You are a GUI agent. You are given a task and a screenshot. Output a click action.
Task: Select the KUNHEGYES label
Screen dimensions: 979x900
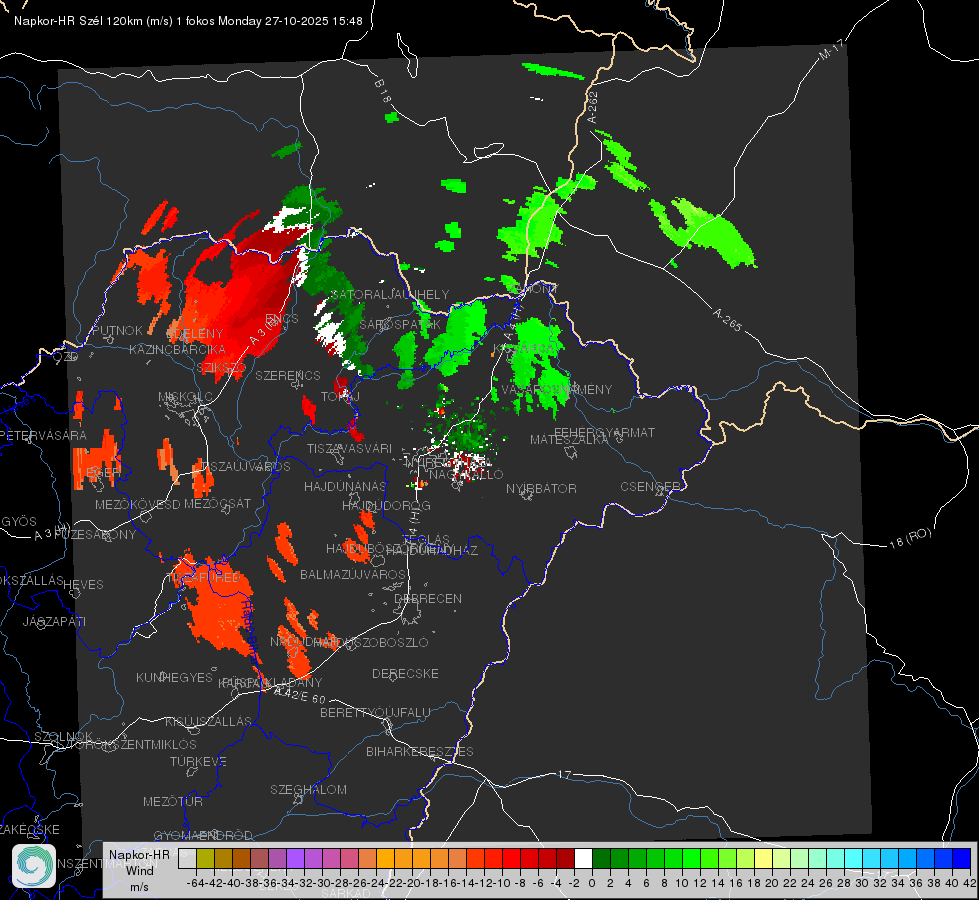174,678
